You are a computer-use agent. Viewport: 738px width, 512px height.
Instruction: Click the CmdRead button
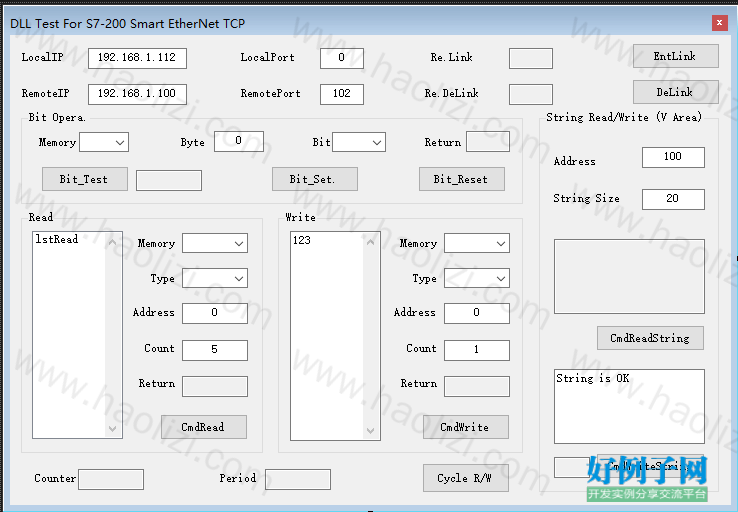[x=204, y=427]
